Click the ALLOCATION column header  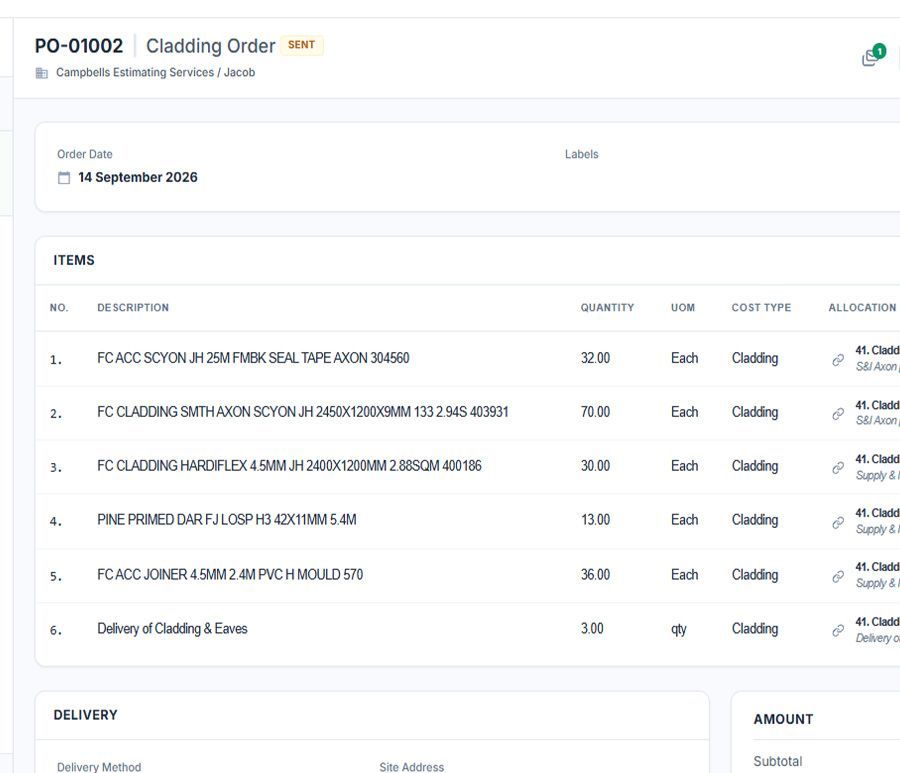pos(862,308)
